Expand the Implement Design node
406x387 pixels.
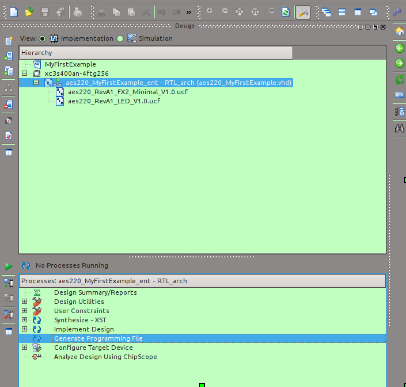24,329
